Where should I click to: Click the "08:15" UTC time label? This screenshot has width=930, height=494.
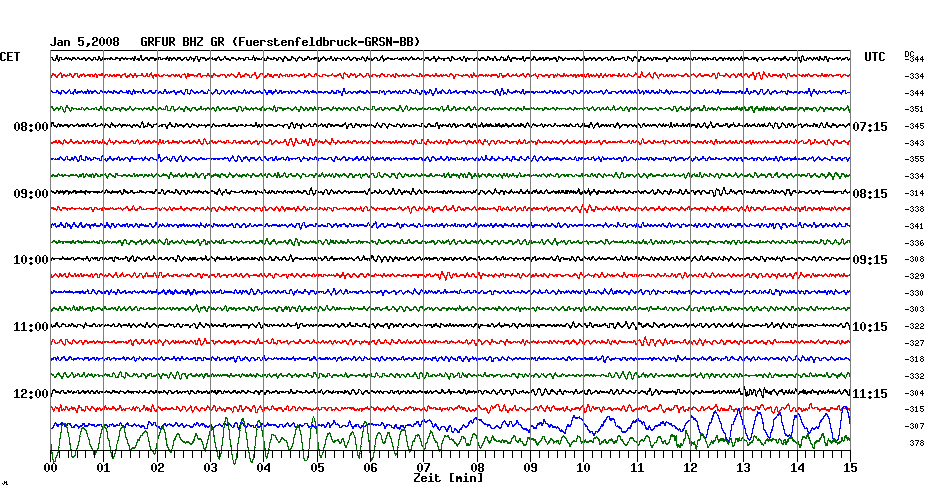point(870,194)
